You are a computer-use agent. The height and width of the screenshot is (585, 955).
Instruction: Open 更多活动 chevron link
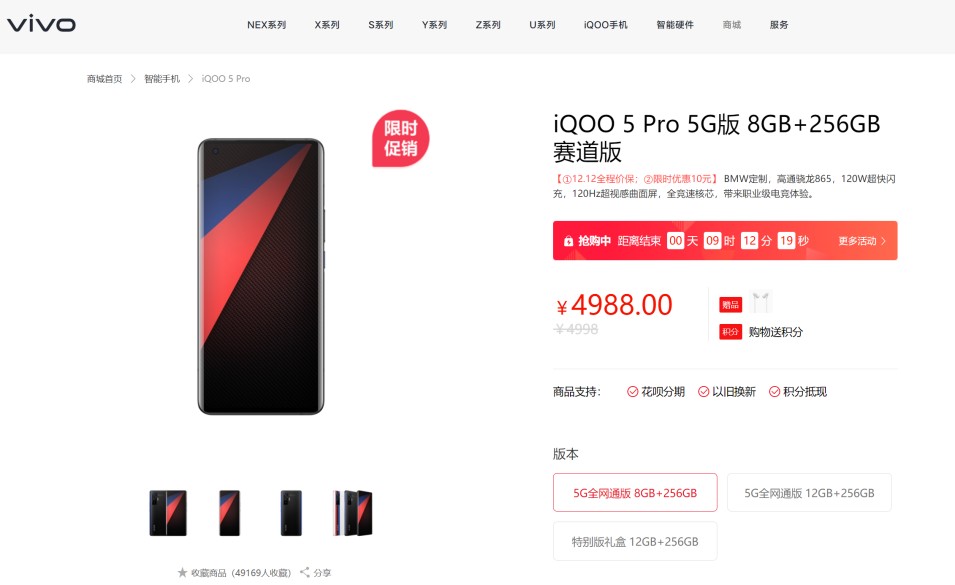point(862,241)
